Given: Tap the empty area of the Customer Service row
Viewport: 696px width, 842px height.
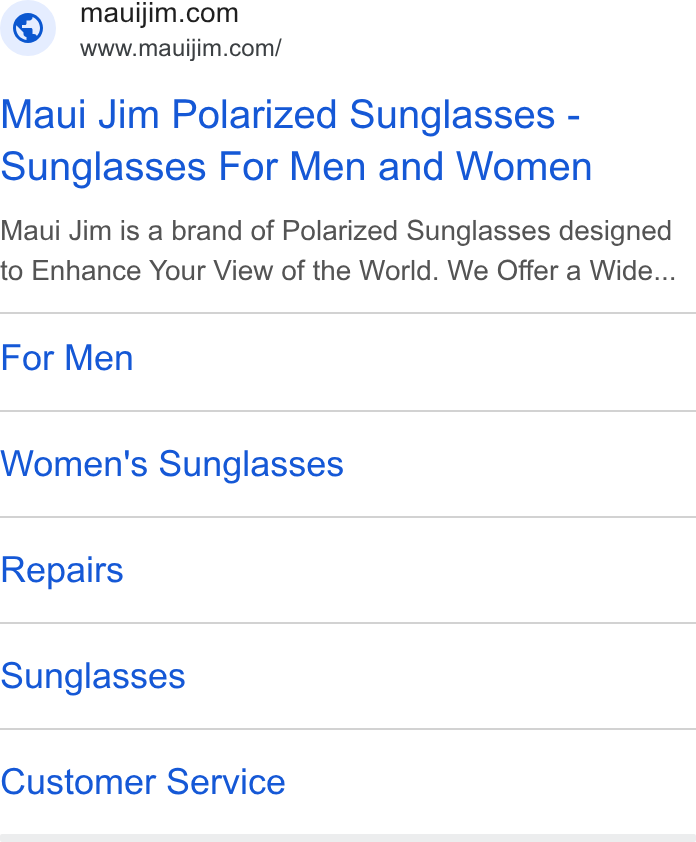Looking at the screenshot, I should pyautogui.click(x=490, y=782).
